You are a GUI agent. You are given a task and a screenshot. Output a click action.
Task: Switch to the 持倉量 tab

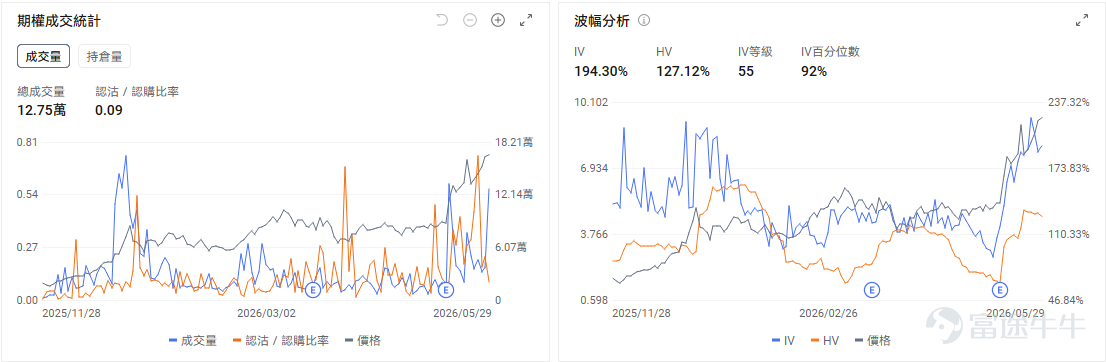pyautogui.click(x=104, y=56)
